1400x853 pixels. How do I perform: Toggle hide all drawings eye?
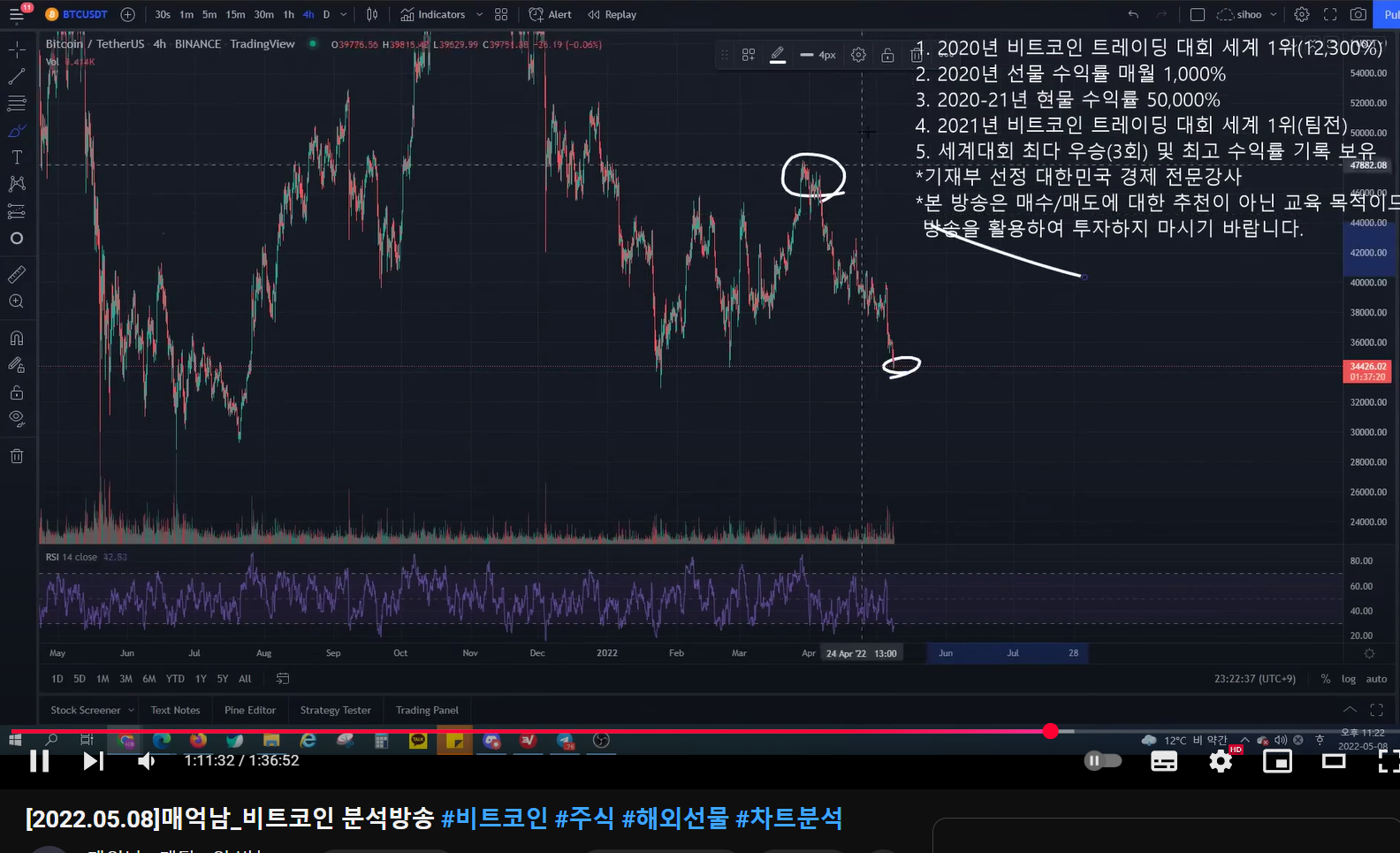click(17, 418)
